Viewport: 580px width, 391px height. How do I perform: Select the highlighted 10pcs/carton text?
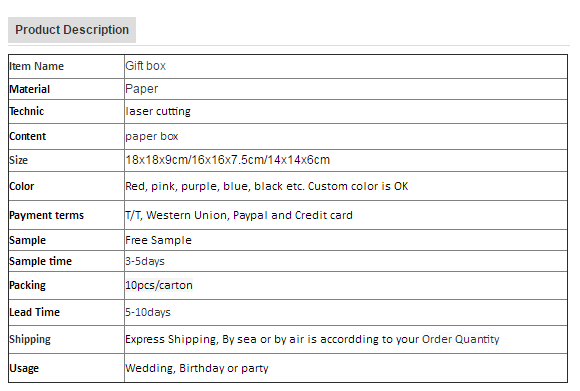159,285
